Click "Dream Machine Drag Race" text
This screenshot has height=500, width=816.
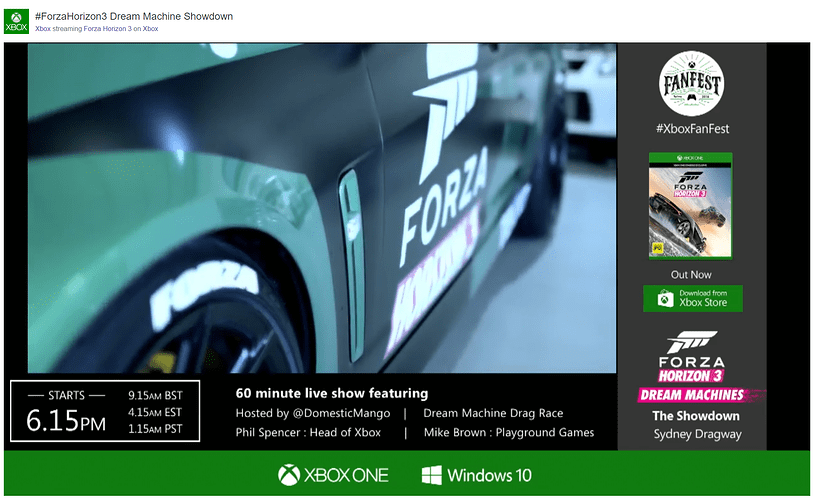pos(493,413)
